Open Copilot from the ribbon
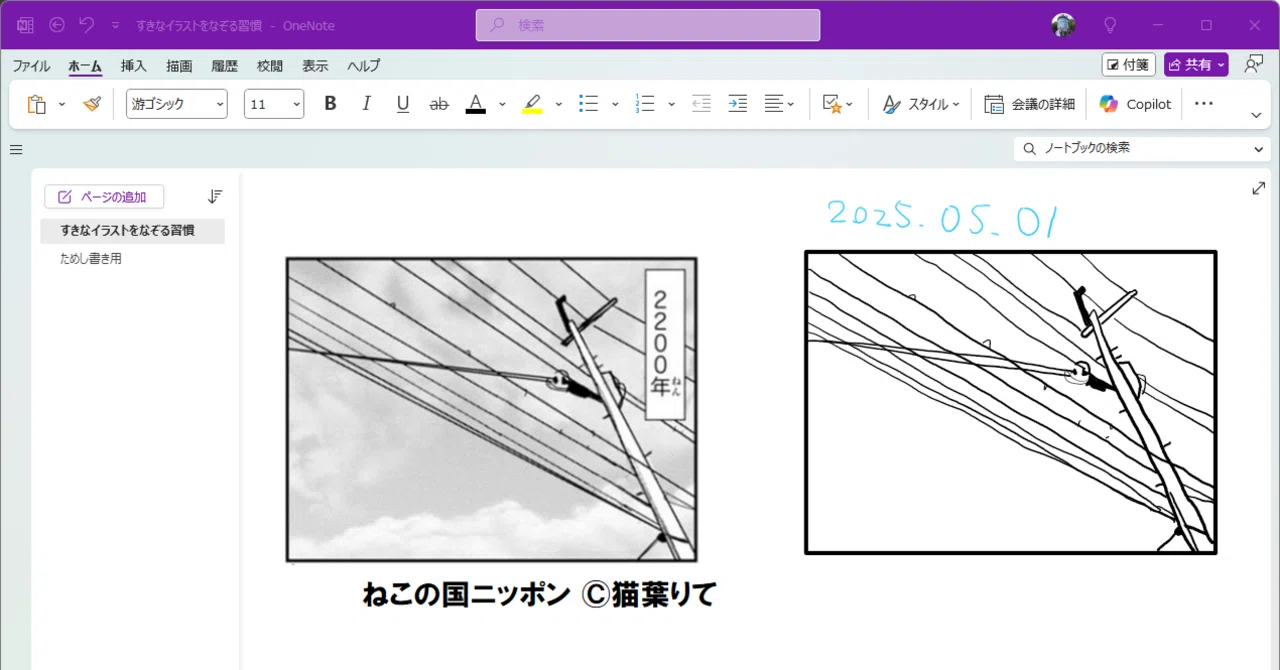The width and height of the screenshot is (1280, 670). point(1135,104)
